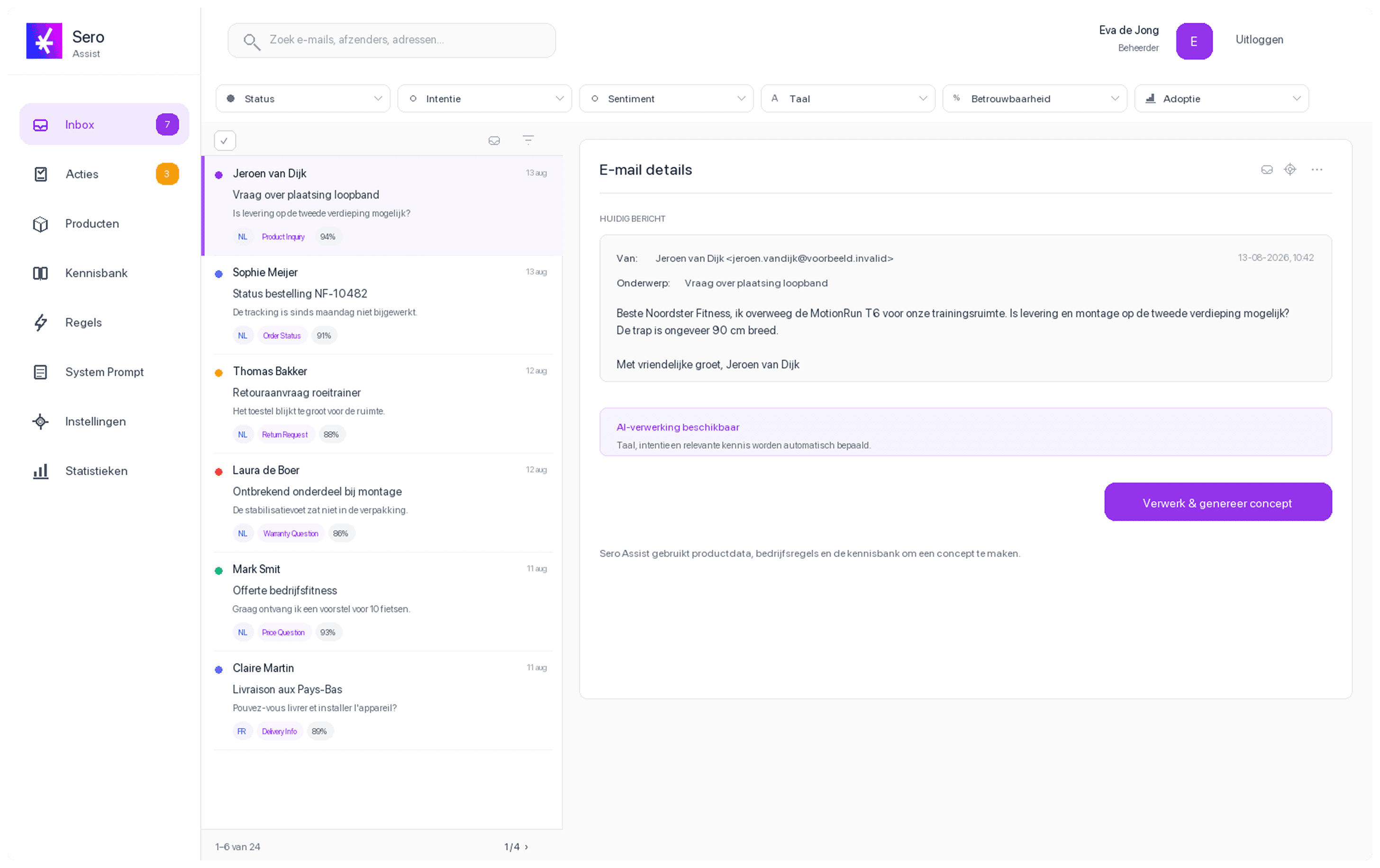Open the Sentiment filter dropdown
The image size is (1380, 868).
click(666, 99)
